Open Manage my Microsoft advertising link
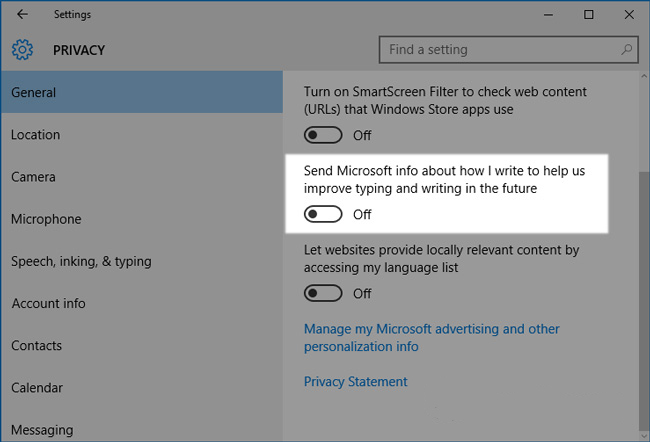 [x=432, y=338]
